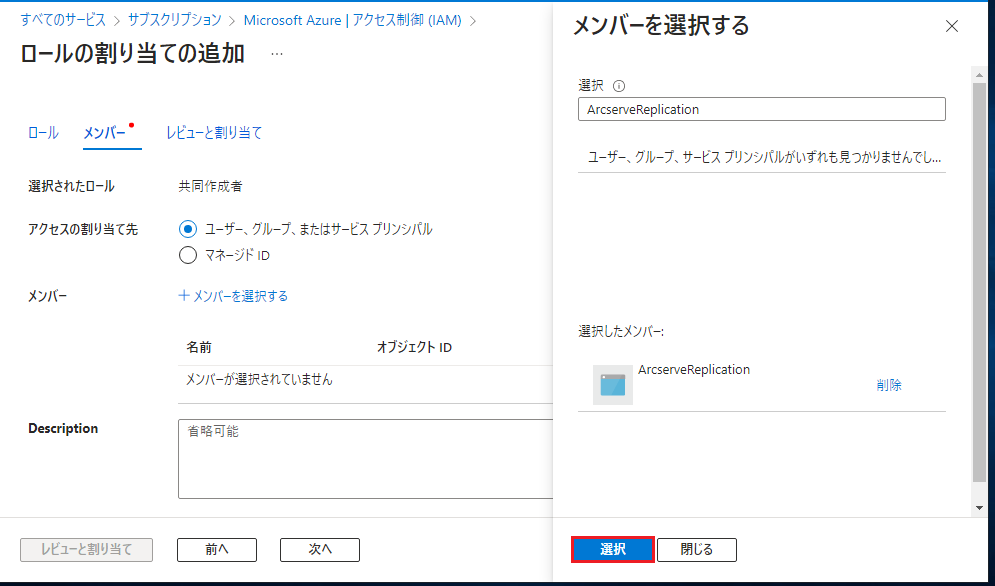Go back with the 前へ button

tap(217, 549)
